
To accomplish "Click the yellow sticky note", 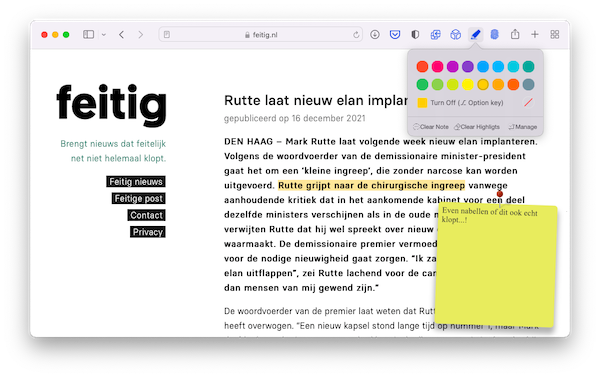I will pyautogui.click(x=496, y=267).
